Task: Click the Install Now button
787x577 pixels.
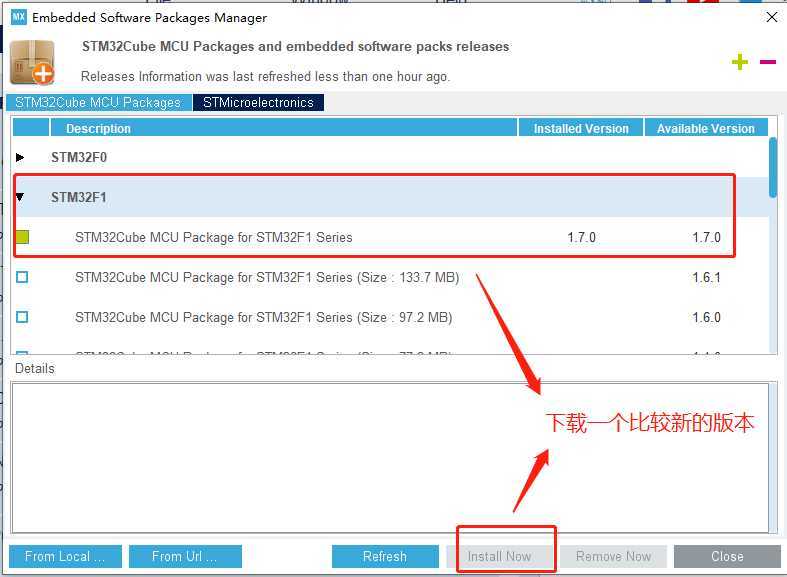Action: click(499, 556)
